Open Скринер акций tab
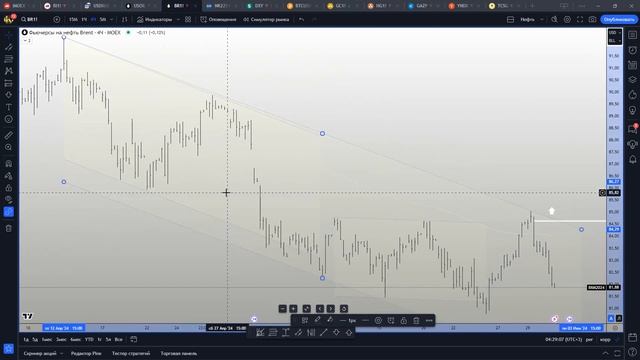This screenshot has height=360, width=640. point(40,353)
